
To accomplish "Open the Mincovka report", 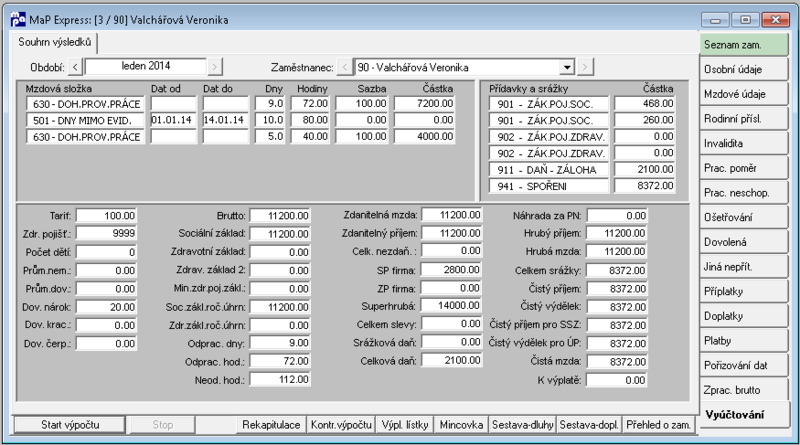I will (461, 425).
